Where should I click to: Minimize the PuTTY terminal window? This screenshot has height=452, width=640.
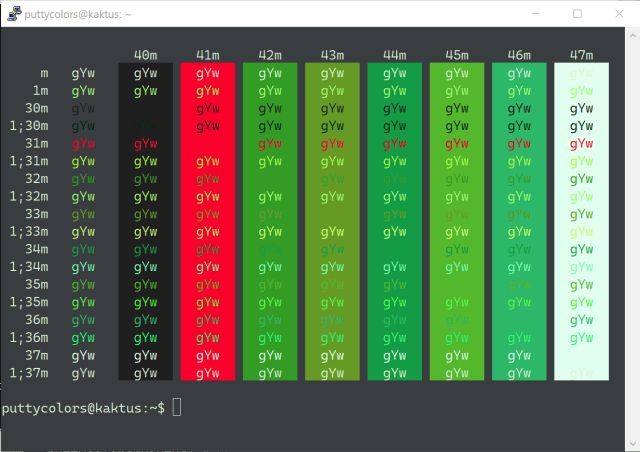click(530, 14)
